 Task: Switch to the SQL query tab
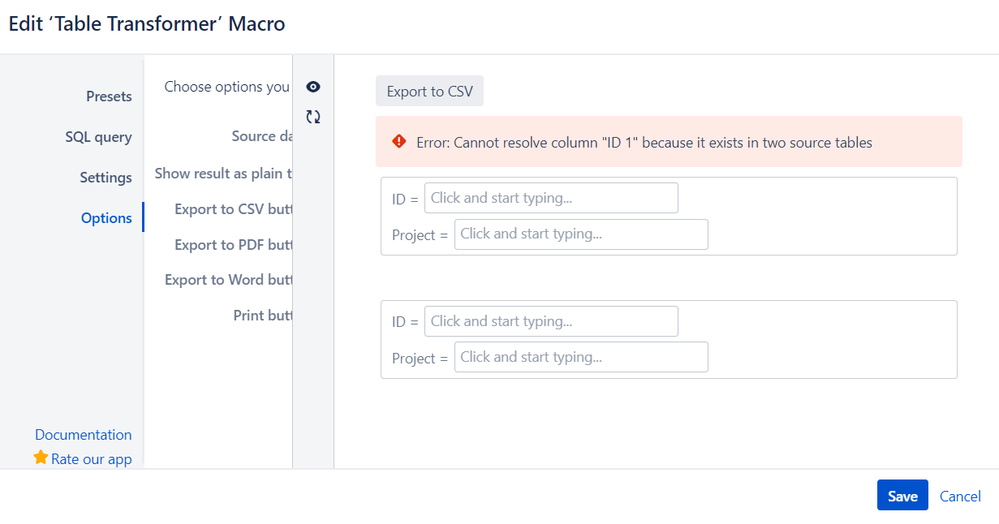click(x=98, y=137)
